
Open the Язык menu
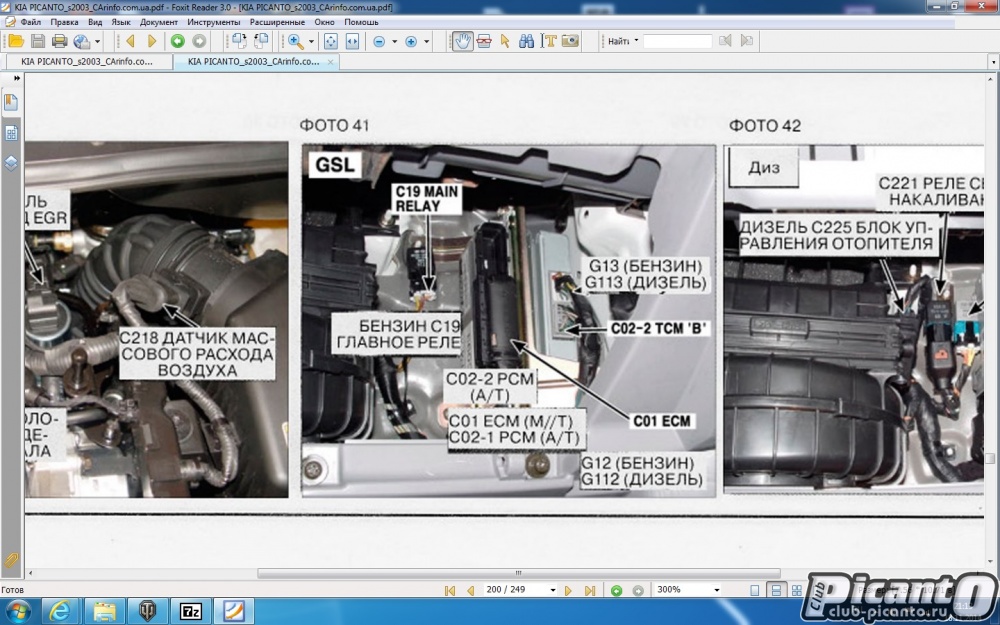tap(121, 22)
